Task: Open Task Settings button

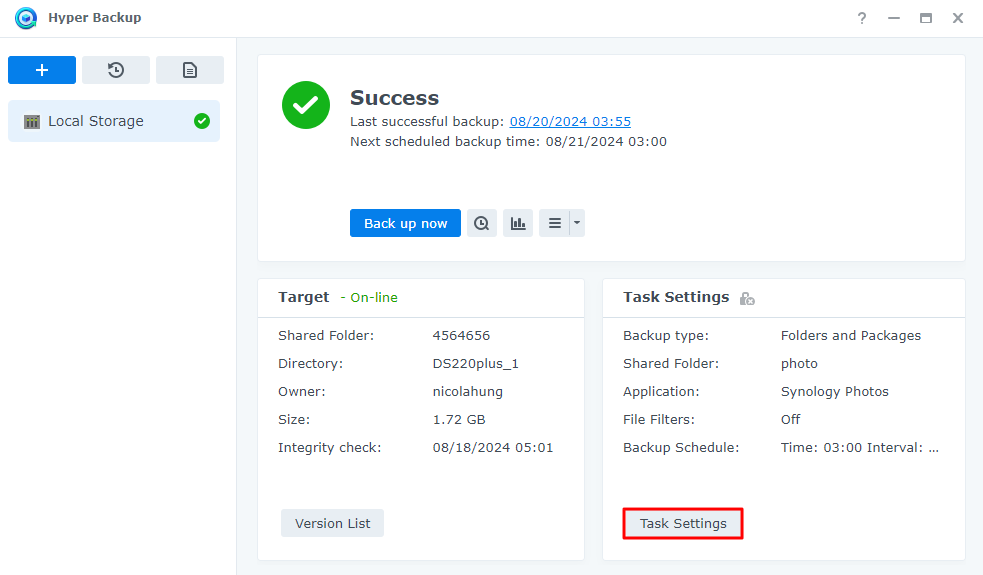Action: (x=683, y=523)
